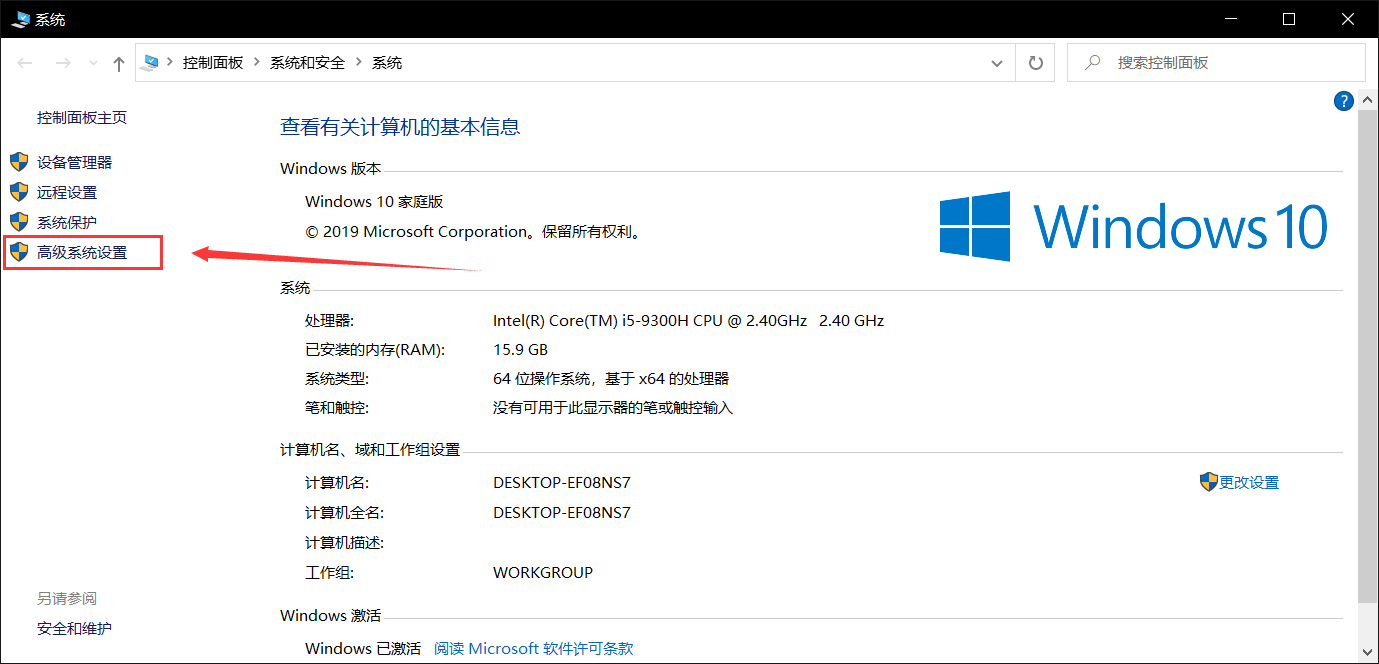The height and width of the screenshot is (664, 1379).
Task: Click shield icon beside 远程设置
Action: [x=19, y=192]
